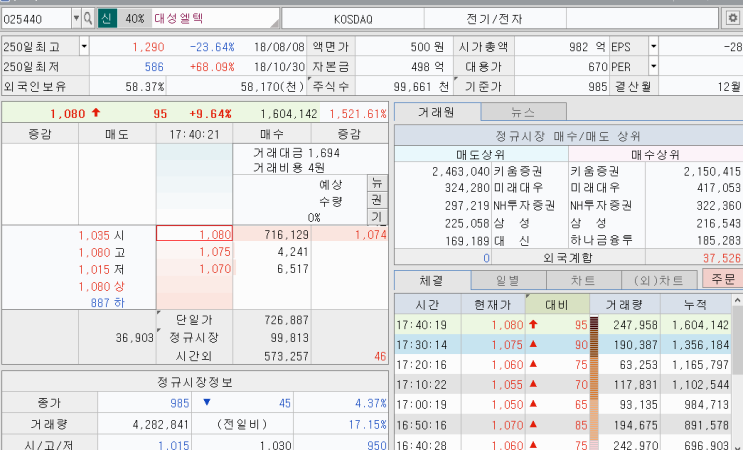743x450 pixels.
Task: Click the 누적 column header
Action: [696, 304]
